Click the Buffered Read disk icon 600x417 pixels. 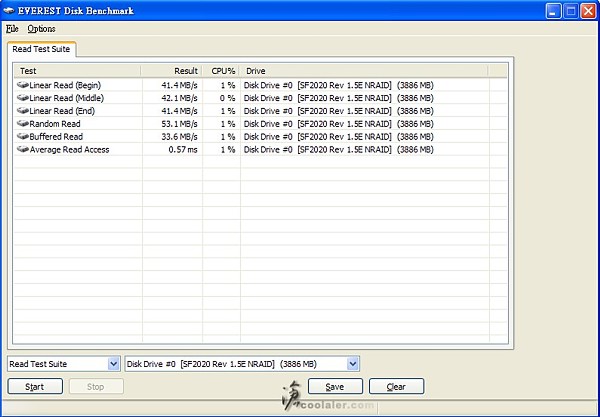[23, 137]
